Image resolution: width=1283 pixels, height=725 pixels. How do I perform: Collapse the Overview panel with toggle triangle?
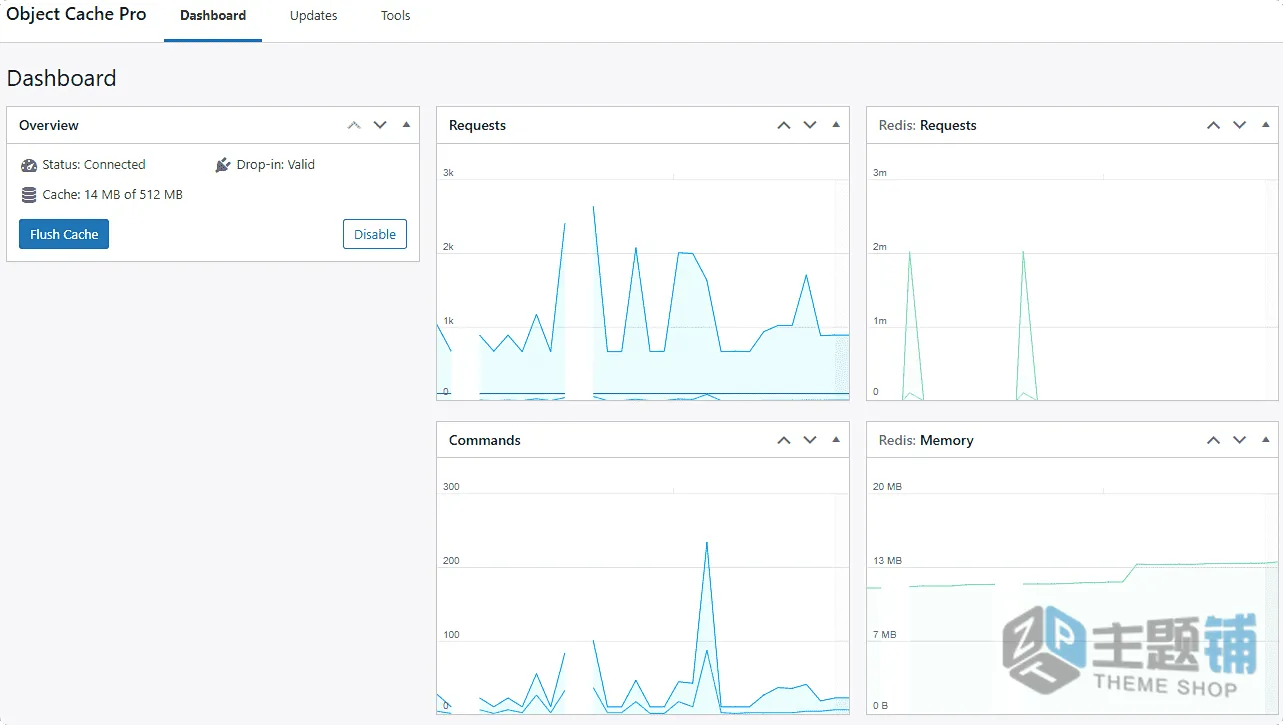click(x=406, y=125)
